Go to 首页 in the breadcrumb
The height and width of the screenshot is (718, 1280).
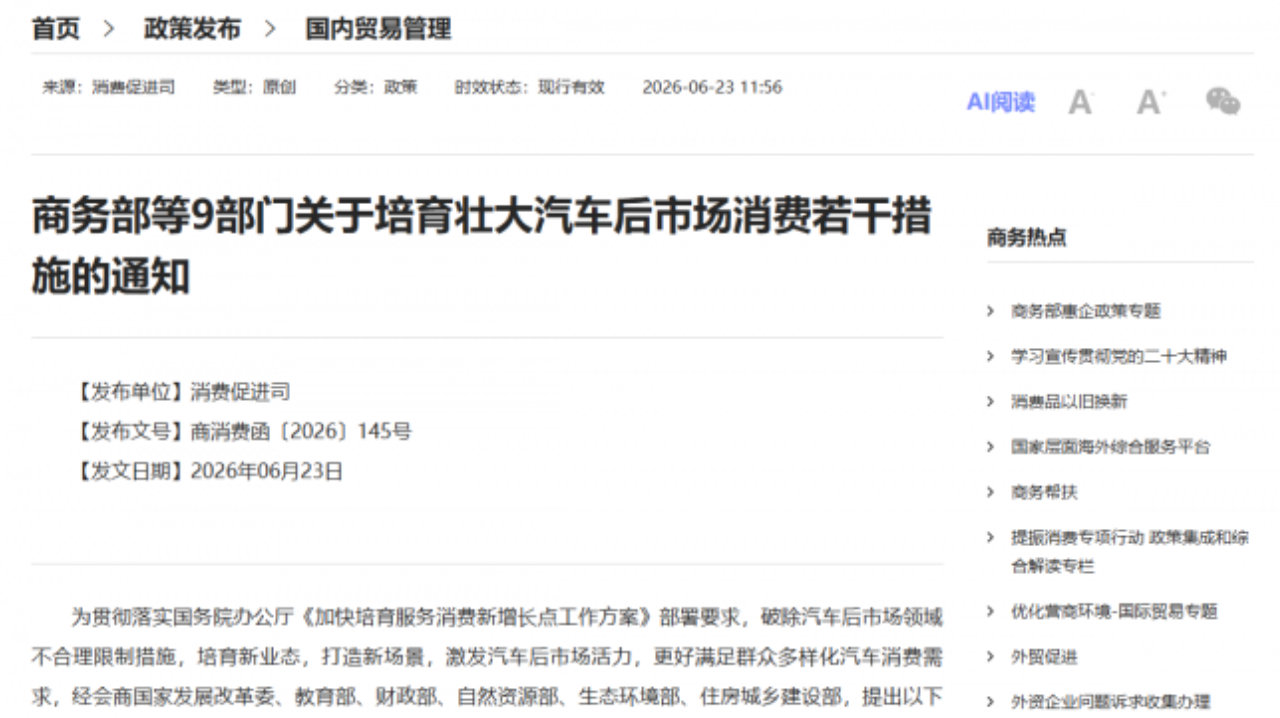tap(56, 29)
